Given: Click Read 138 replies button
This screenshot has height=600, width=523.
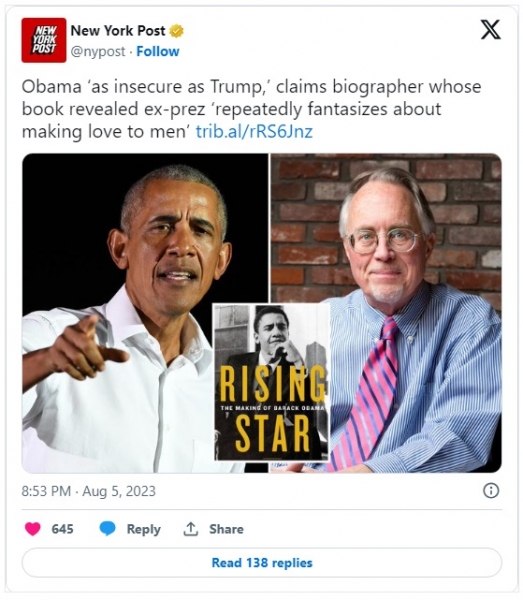Looking at the screenshot, I should (x=262, y=562).
